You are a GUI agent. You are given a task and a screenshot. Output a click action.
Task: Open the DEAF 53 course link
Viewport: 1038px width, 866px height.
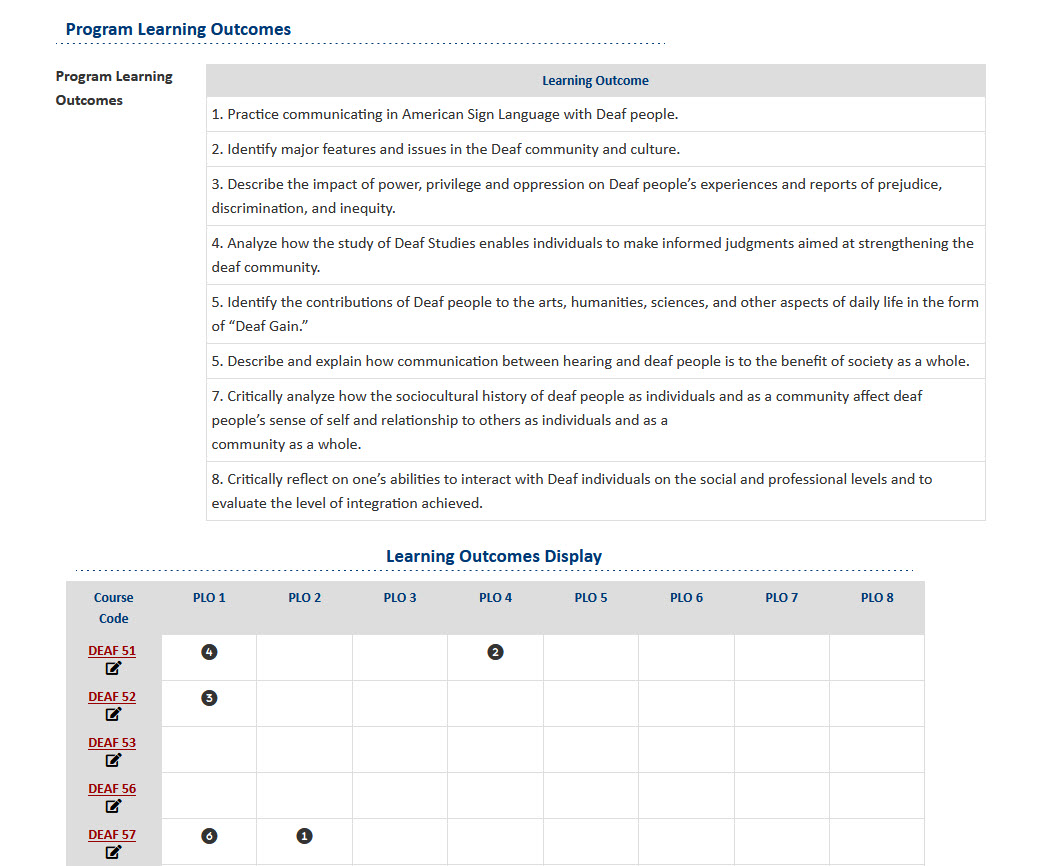[x=112, y=743]
